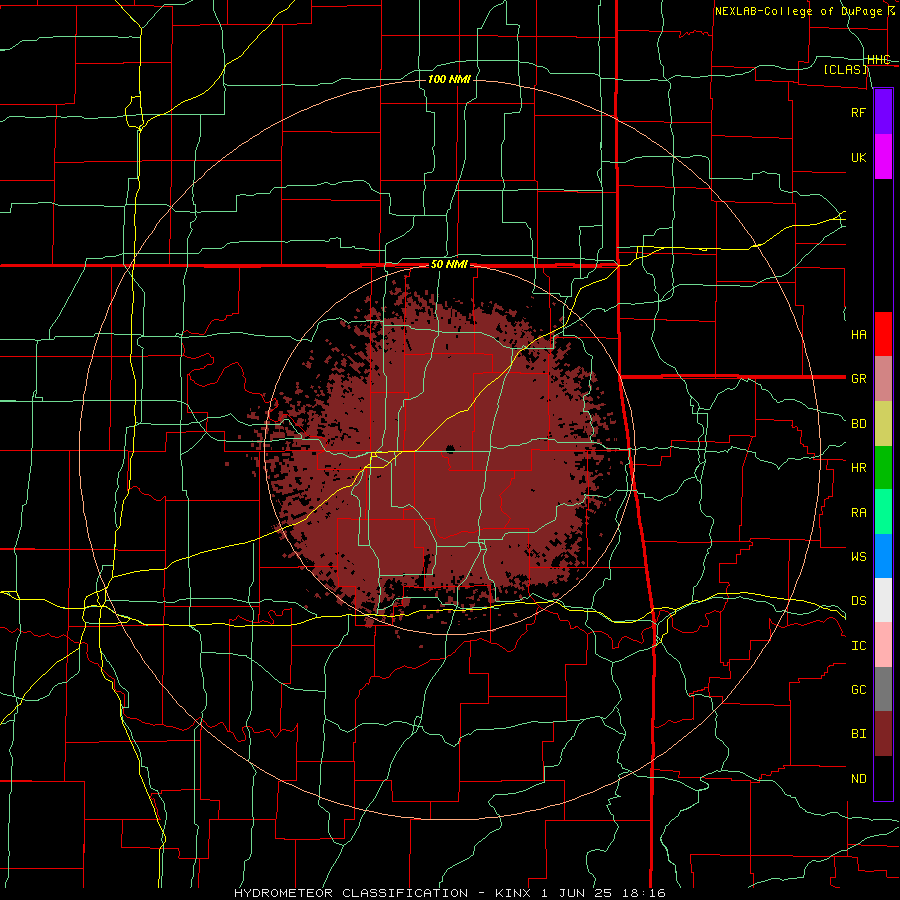Click the RF legend label
The image size is (900, 900).
point(859,112)
